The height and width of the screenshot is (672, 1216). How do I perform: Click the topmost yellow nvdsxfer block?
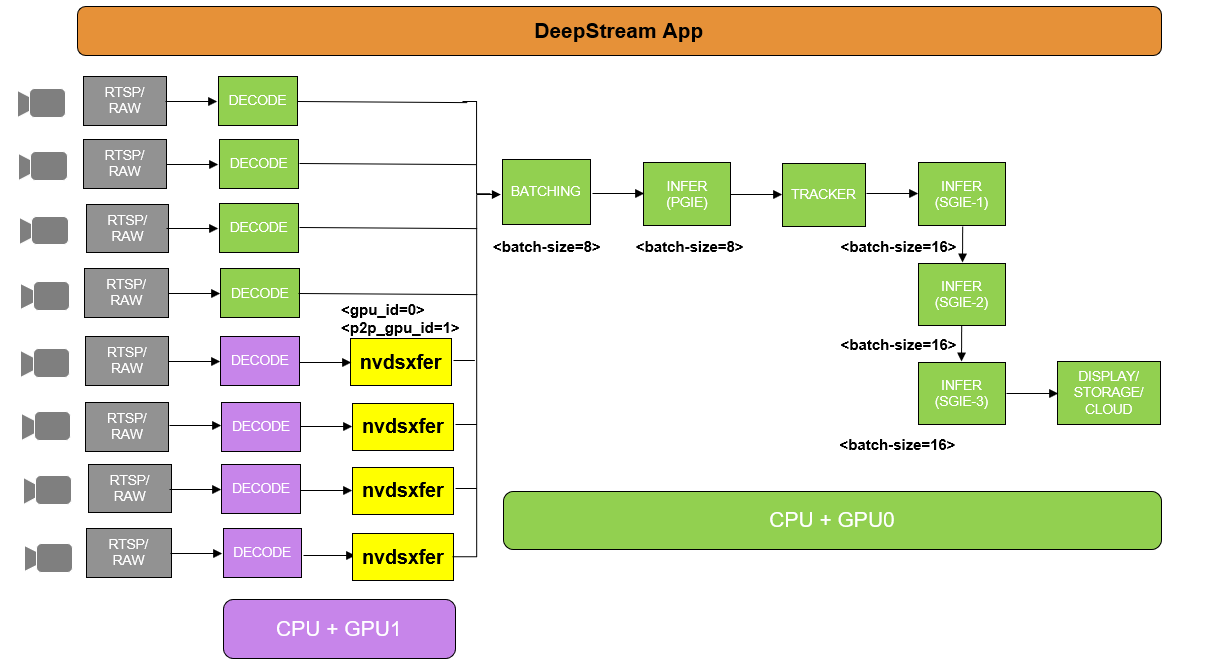[x=402, y=362]
